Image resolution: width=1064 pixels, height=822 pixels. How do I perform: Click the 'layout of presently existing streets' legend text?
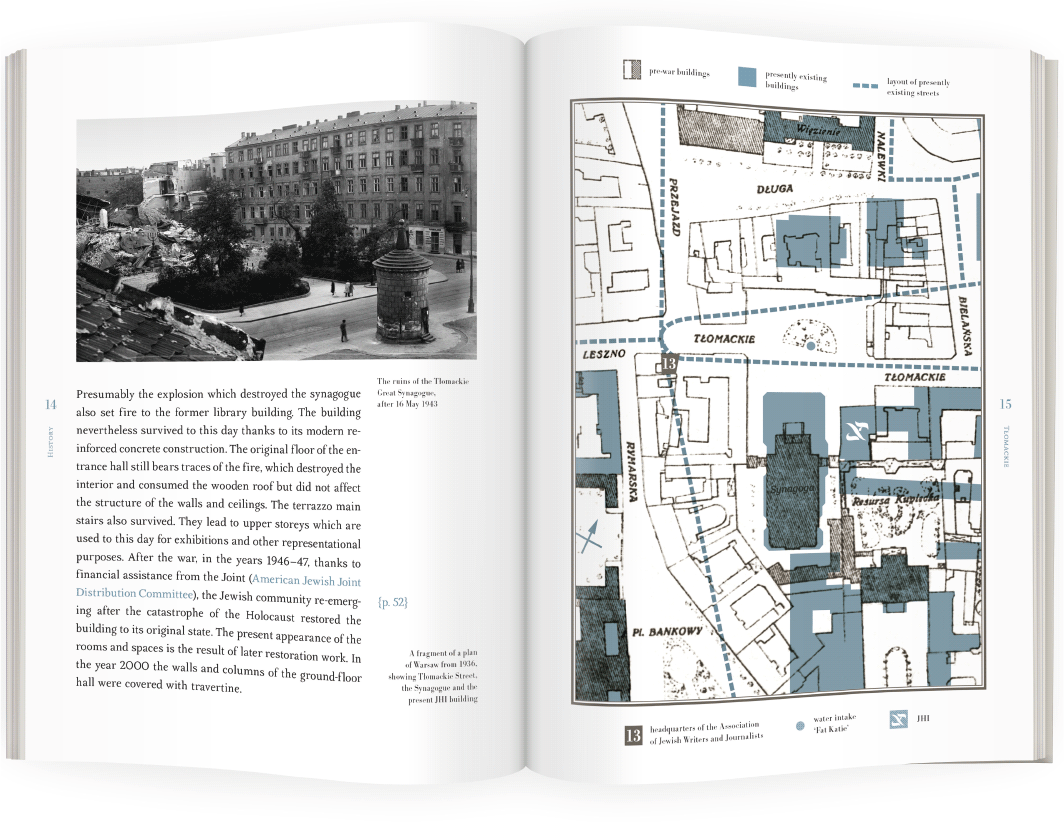coord(918,87)
